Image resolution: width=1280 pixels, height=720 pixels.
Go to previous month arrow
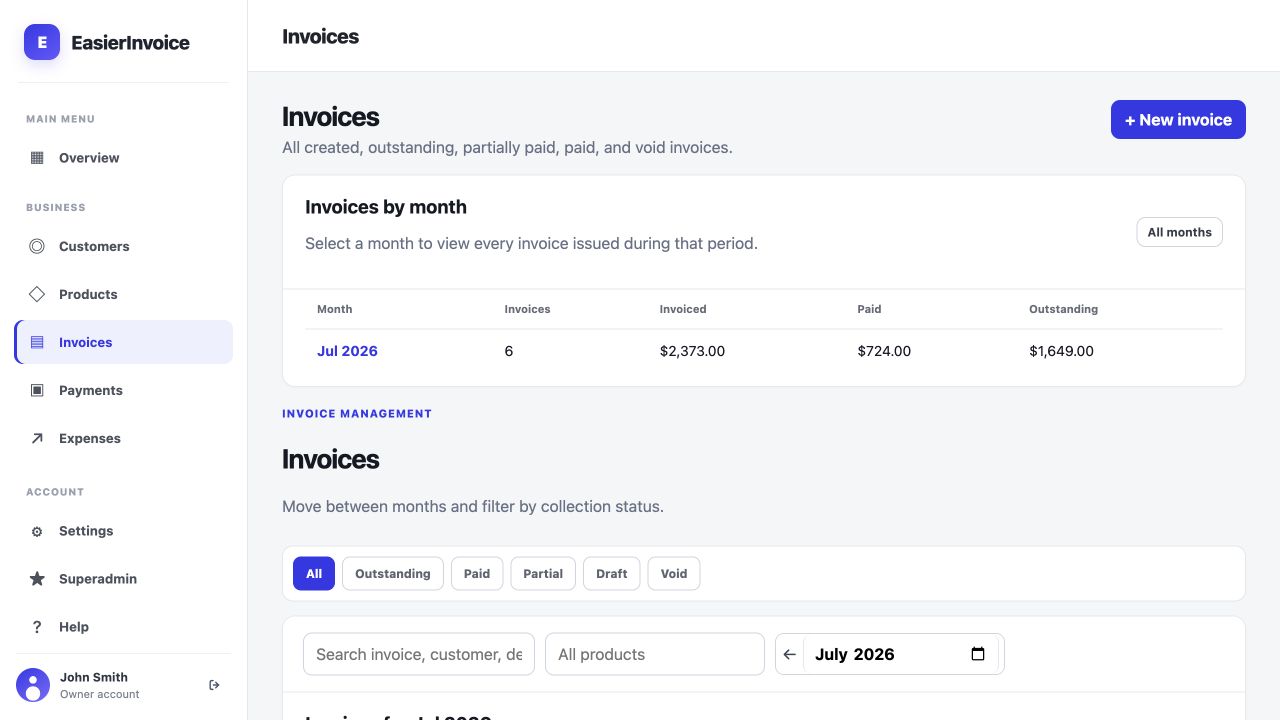pos(790,654)
